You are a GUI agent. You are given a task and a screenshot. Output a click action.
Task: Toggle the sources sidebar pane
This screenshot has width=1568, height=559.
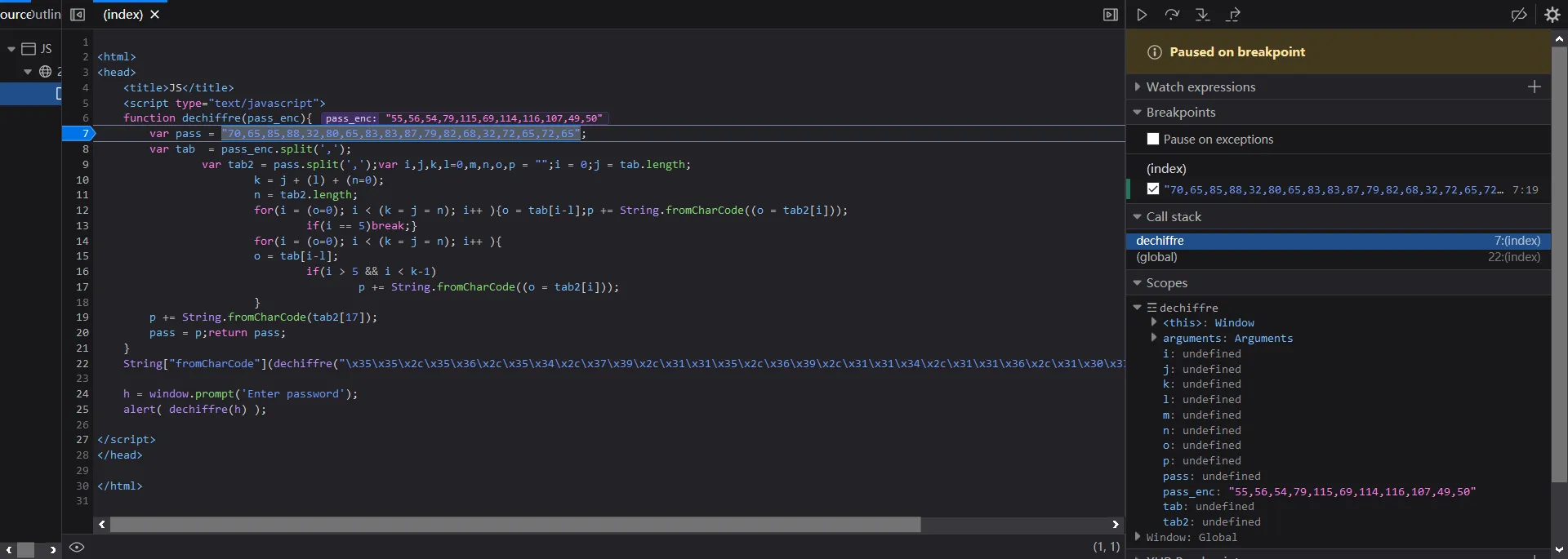(x=78, y=15)
